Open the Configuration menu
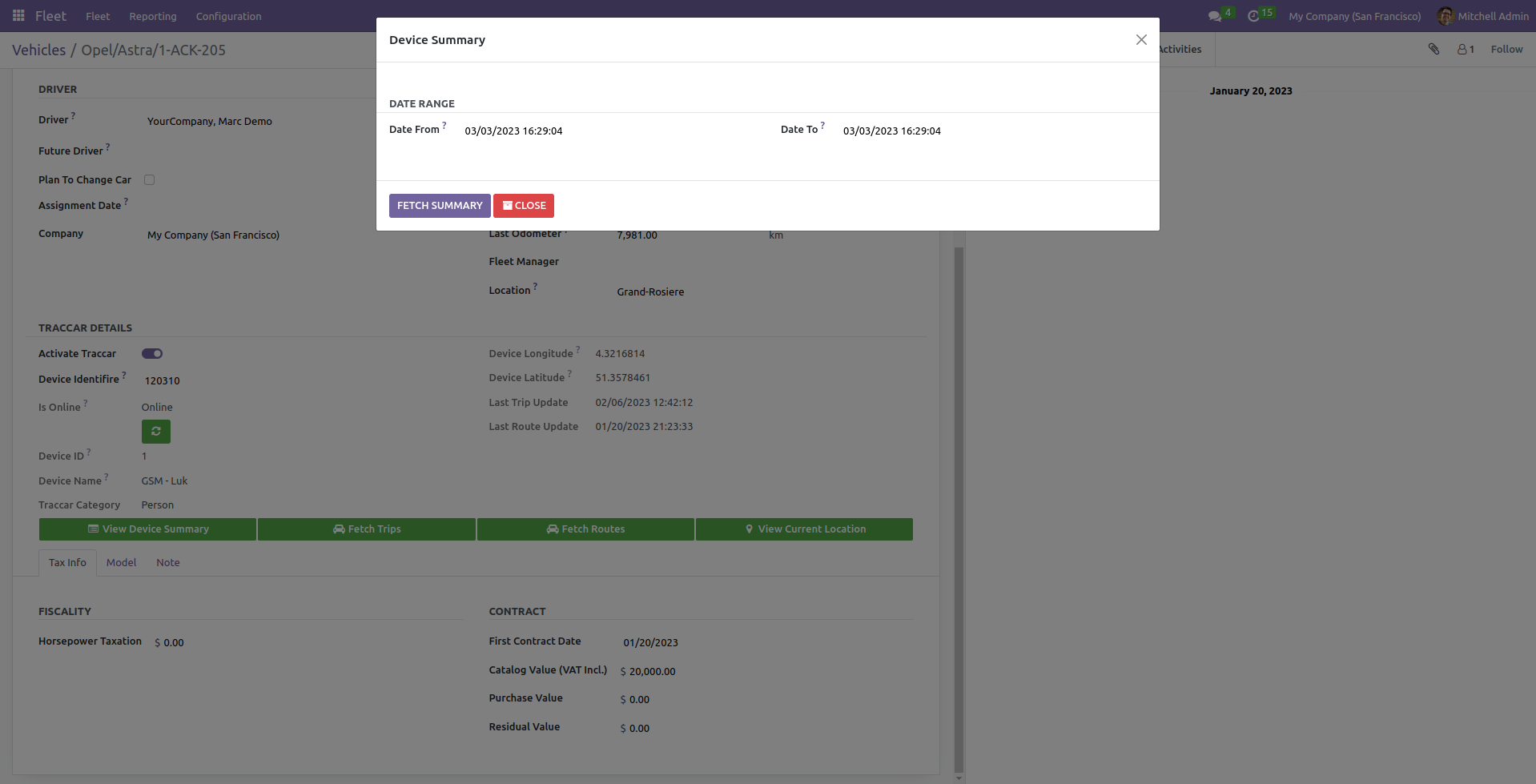 tap(228, 16)
